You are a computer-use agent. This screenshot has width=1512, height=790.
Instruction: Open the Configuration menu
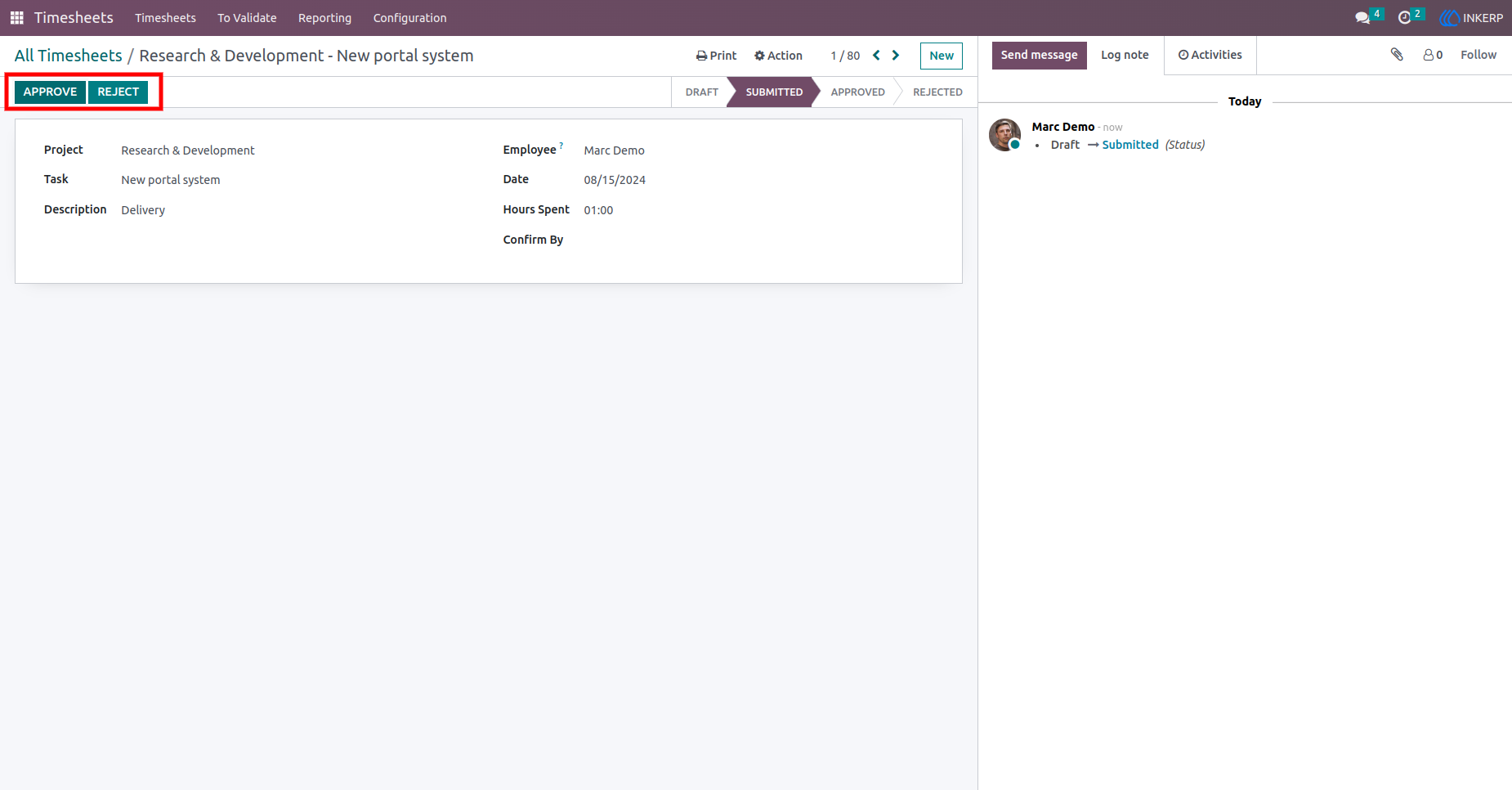[x=409, y=18]
